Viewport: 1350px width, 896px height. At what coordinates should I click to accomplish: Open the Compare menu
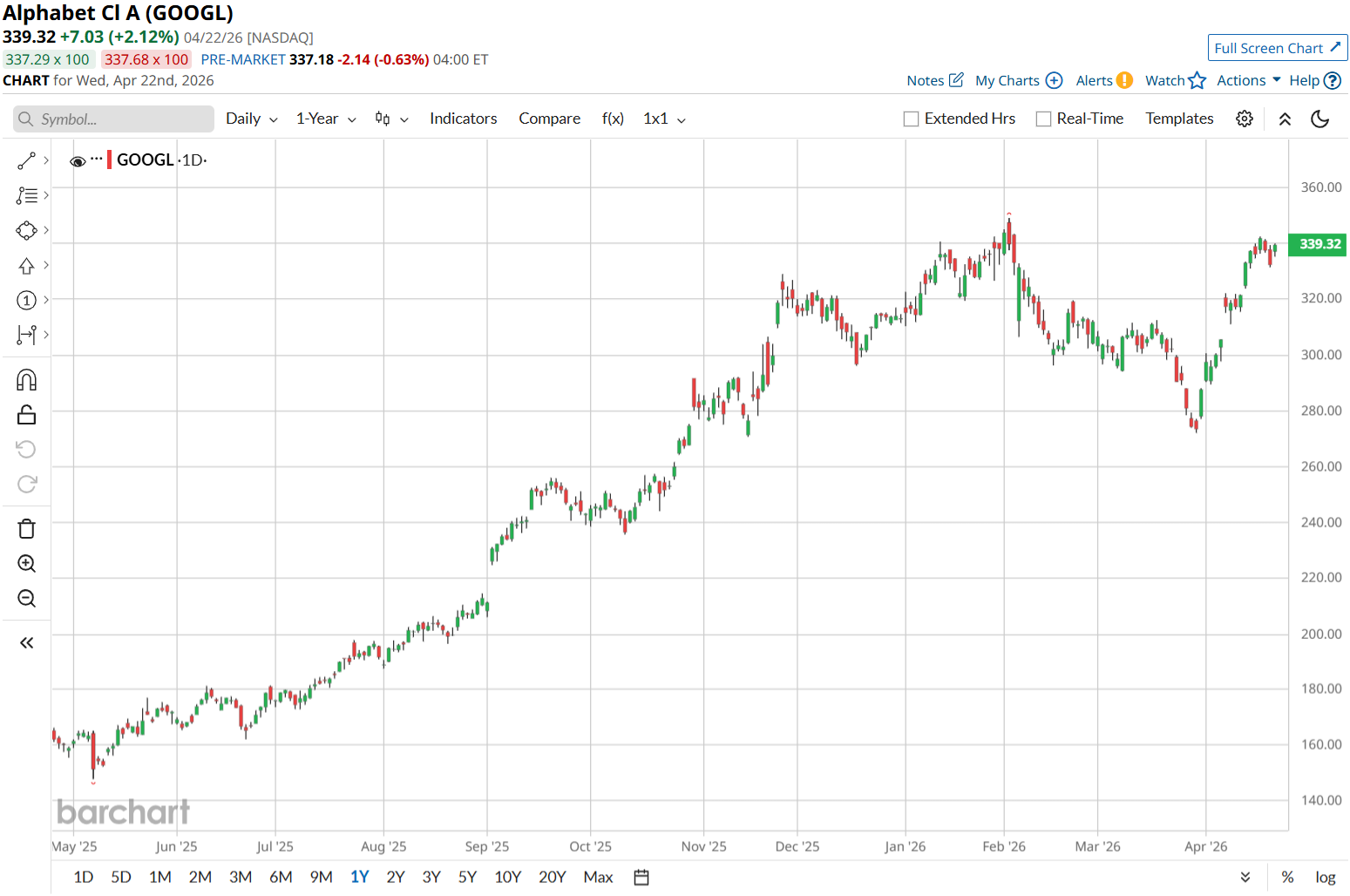549,119
